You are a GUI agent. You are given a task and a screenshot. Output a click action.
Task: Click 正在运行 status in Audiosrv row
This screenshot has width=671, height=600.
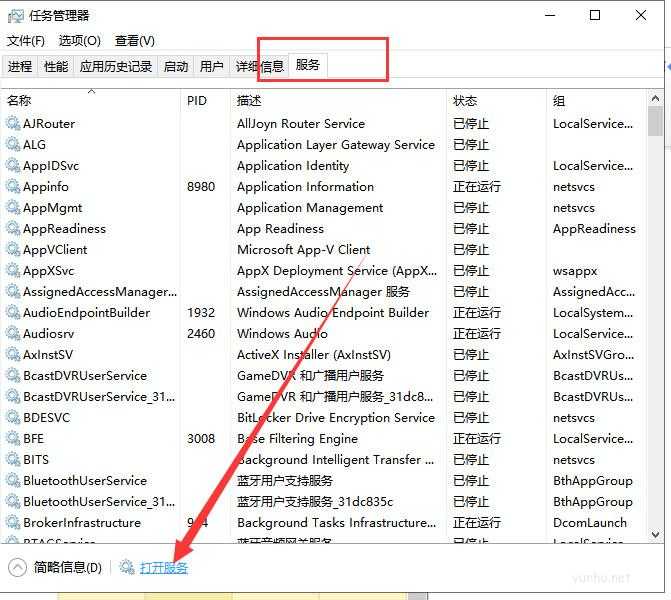click(477, 333)
